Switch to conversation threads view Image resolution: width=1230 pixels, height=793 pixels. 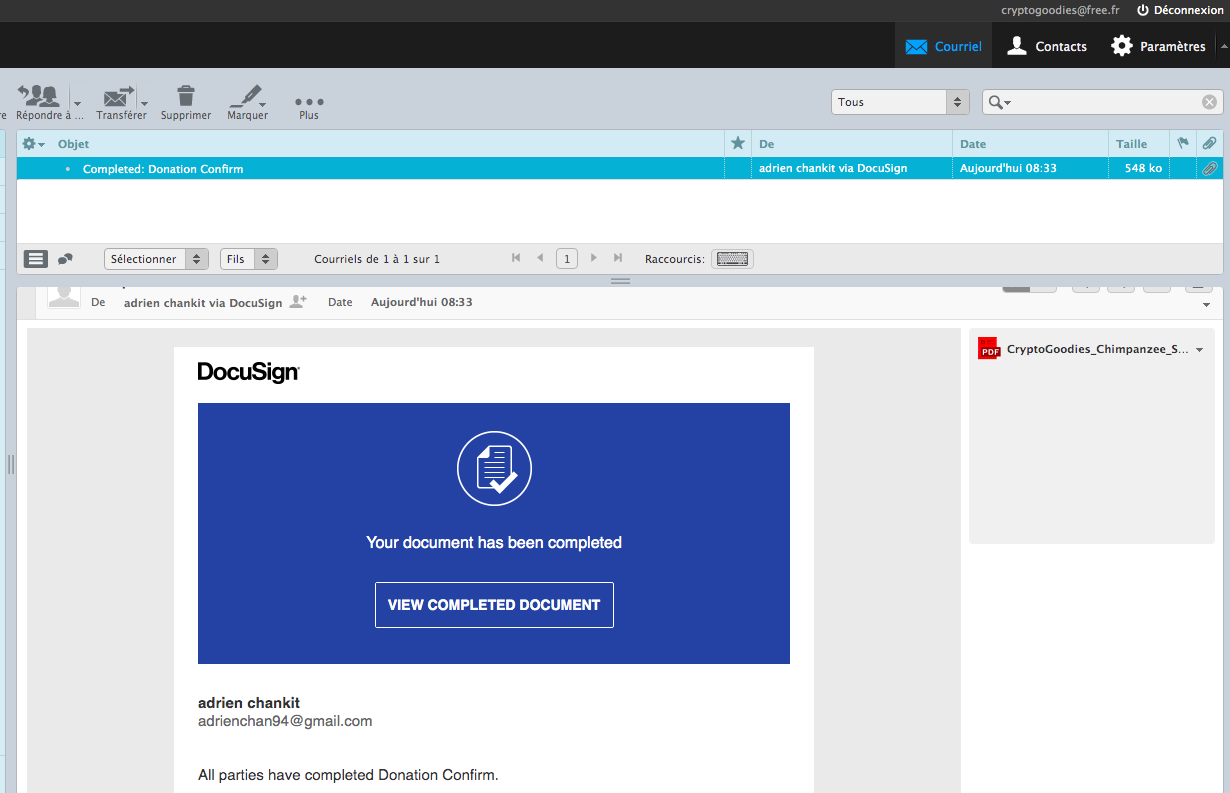pos(65,259)
